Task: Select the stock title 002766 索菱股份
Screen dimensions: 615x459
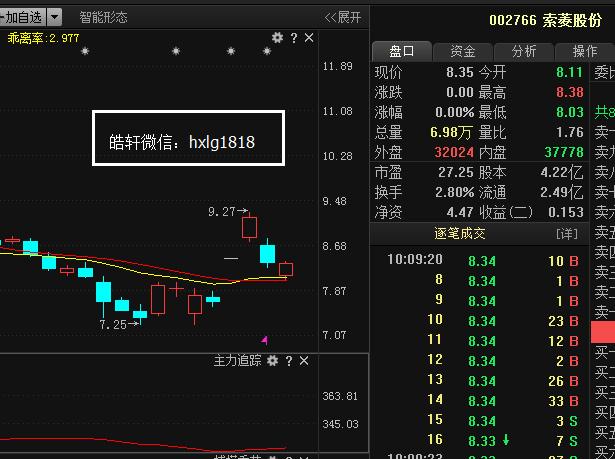Action: pyautogui.click(x=545, y=20)
